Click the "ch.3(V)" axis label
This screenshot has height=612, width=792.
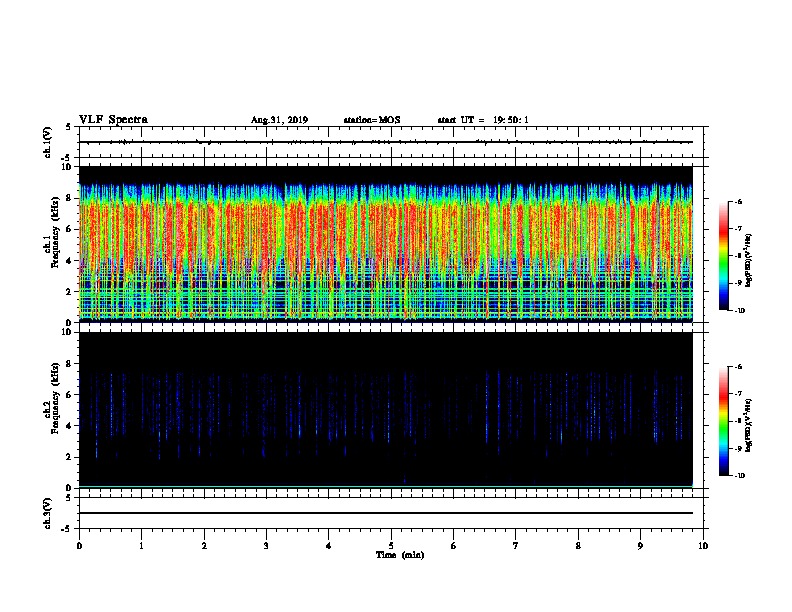click(x=48, y=513)
